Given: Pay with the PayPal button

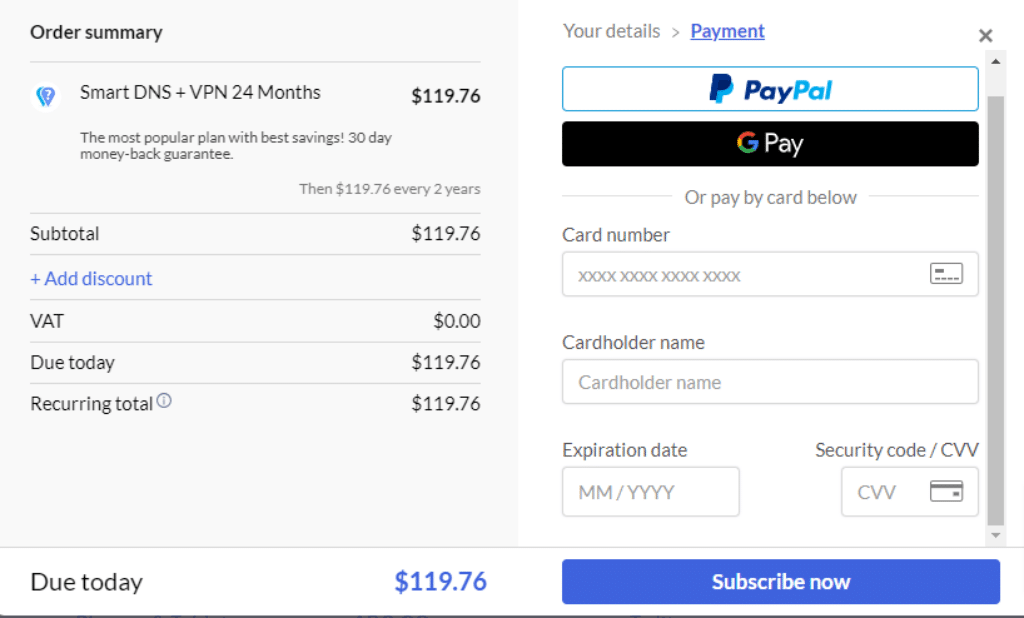Looking at the screenshot, I should [x=771, y=89].
